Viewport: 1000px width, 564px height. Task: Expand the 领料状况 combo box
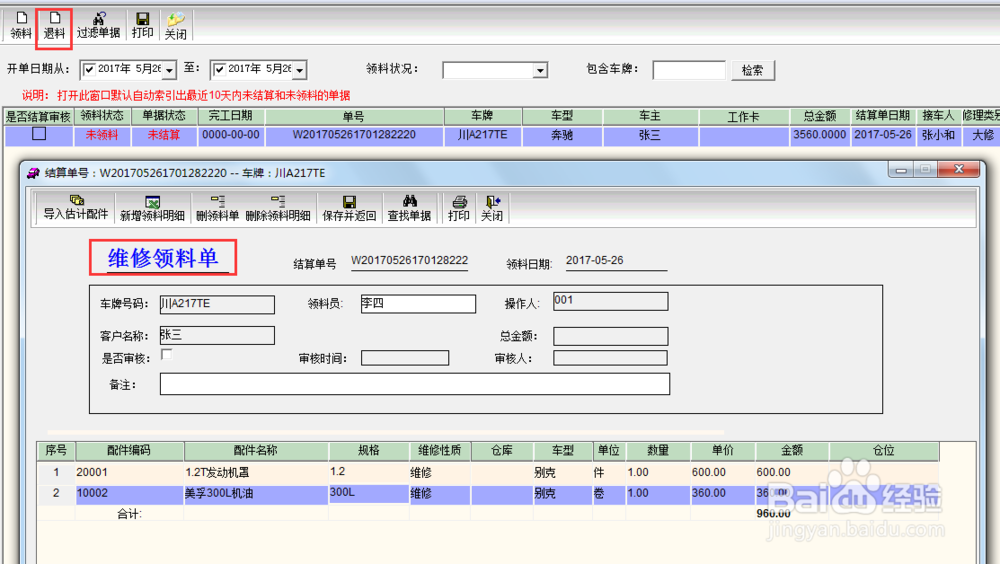[540, 70]
